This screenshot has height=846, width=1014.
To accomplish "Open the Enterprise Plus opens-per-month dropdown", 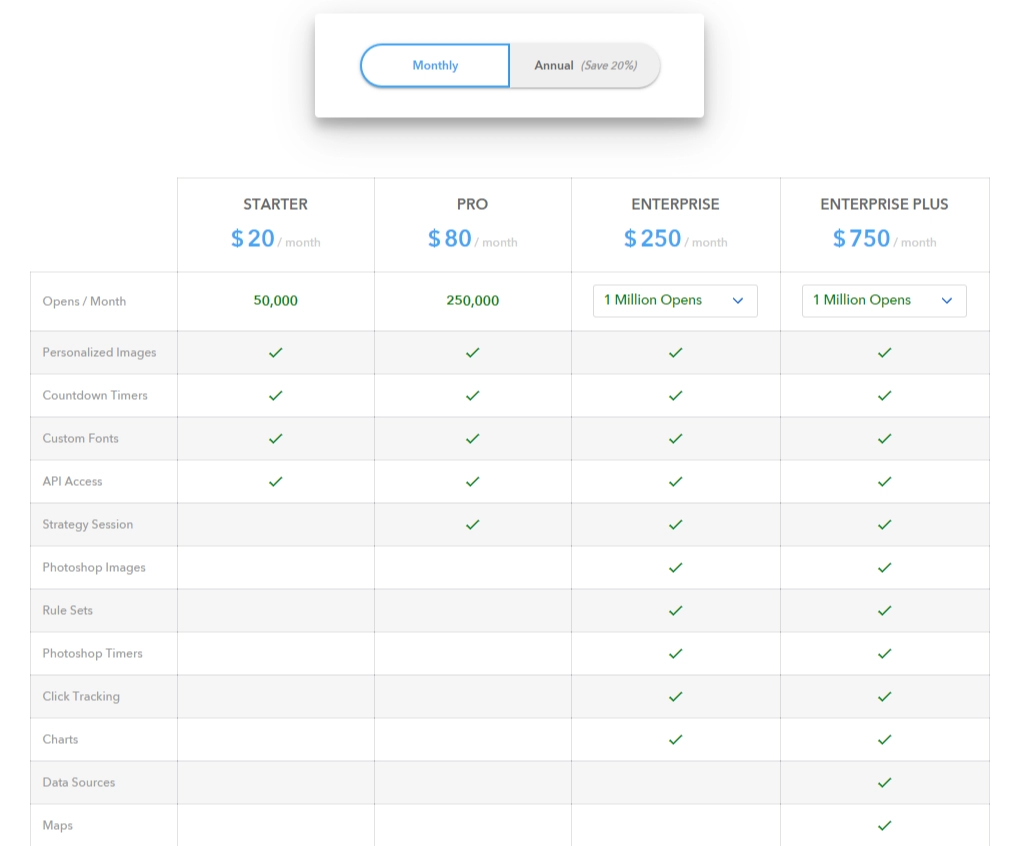I will [884, 300].
